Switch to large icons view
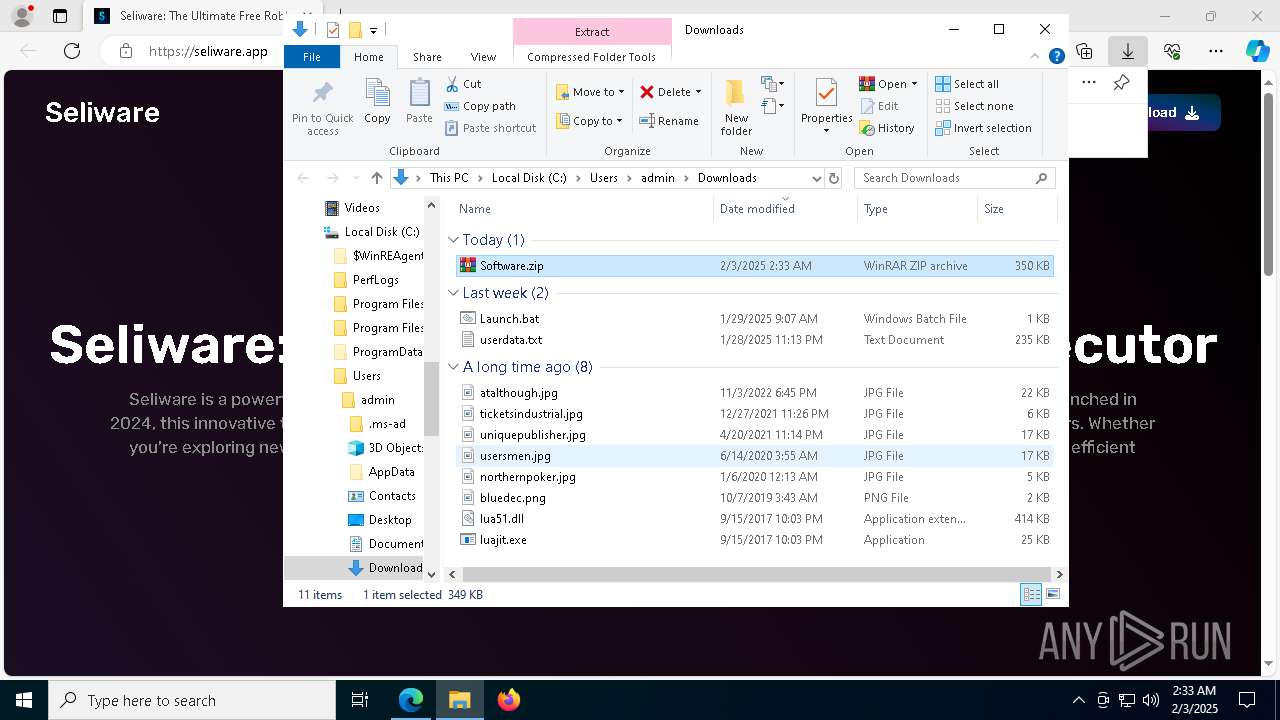1280x720 pixels. [x=1052, y=595]
